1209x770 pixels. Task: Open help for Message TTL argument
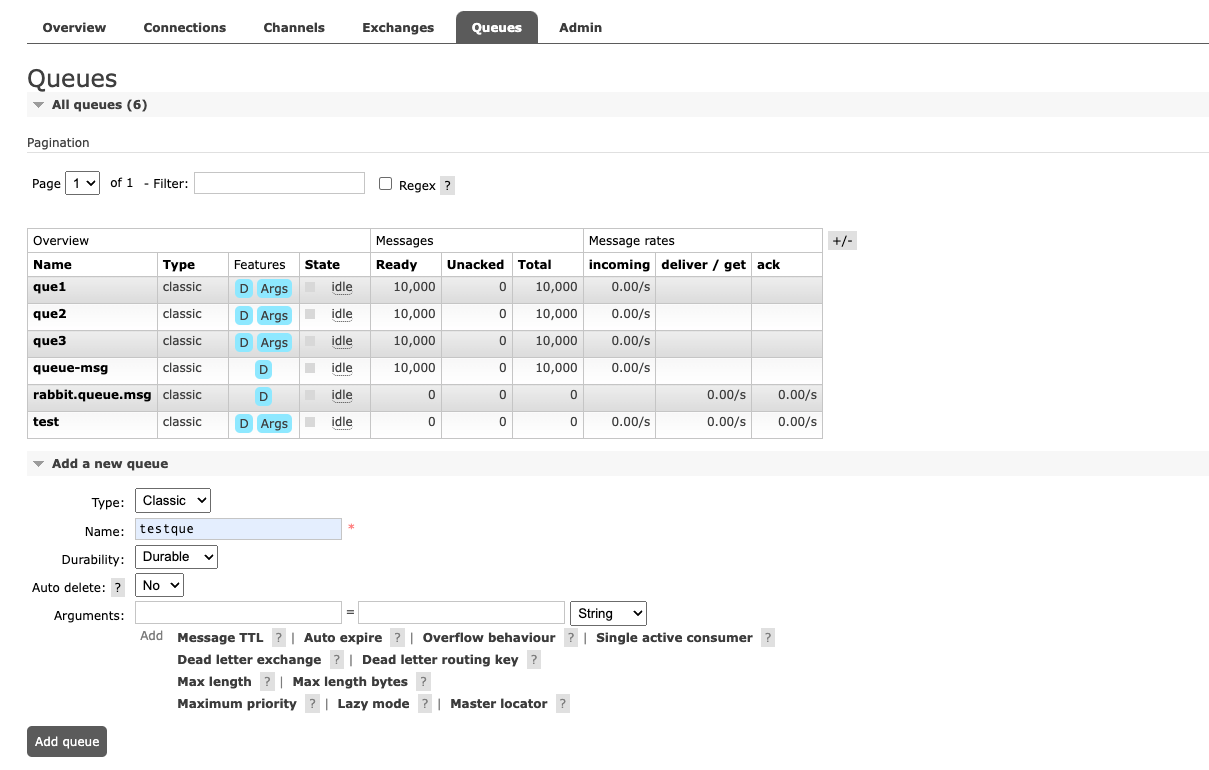pos(279,638)
